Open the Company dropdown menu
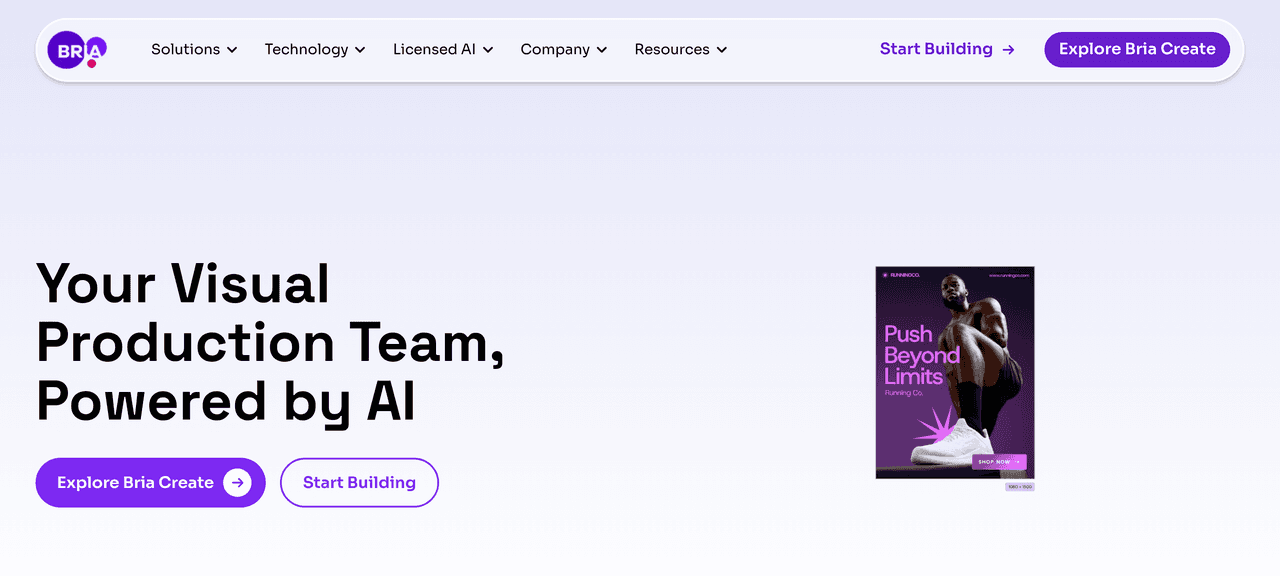Image resolution: width=1280 pixels, height=576 pixels. pyautogui.click(x=564, y=49)
